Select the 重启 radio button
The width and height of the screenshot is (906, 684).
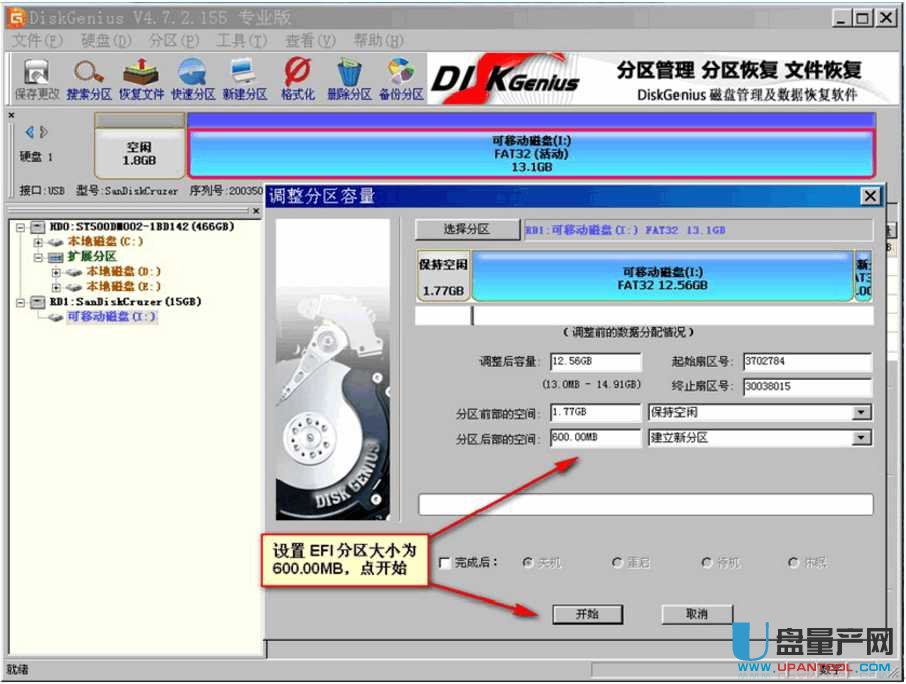pos(617,562)
